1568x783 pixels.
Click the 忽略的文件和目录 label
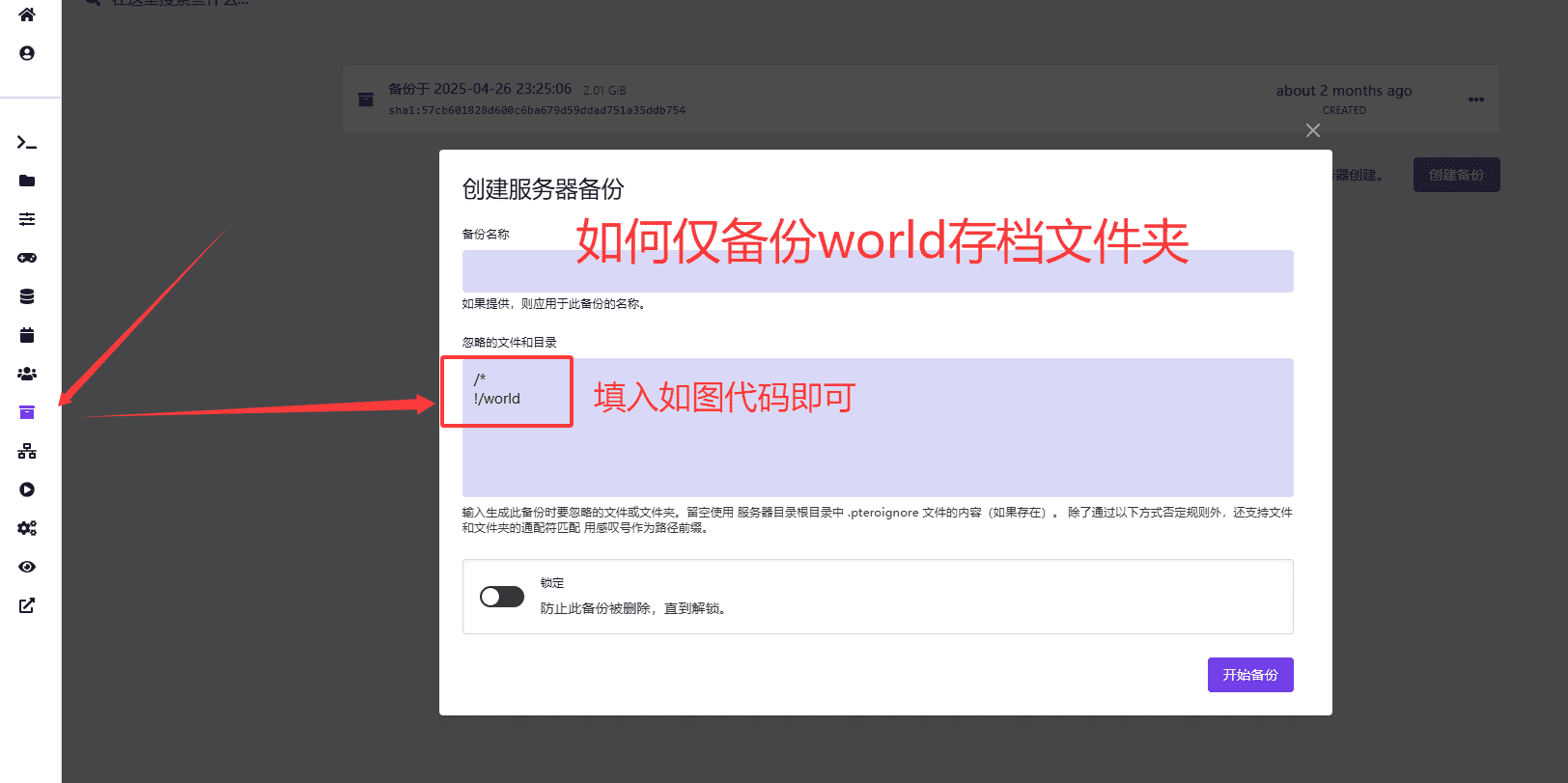point(510,343)
